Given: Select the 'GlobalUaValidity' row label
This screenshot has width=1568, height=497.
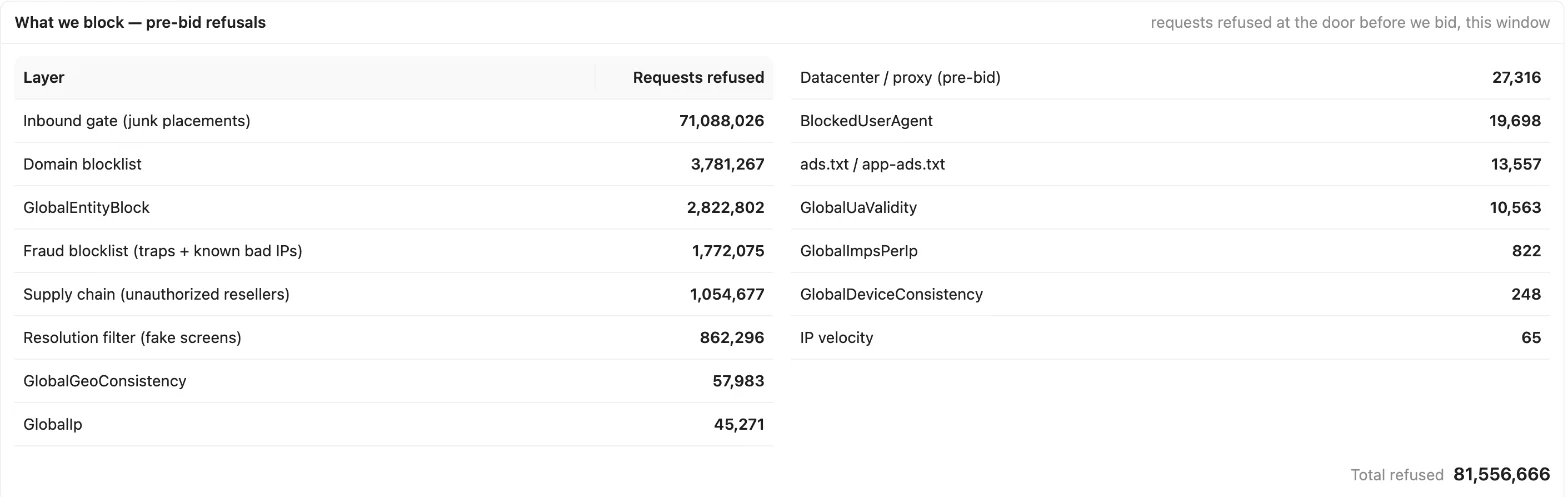Looking at the screenshot, I should coord(858,208).
